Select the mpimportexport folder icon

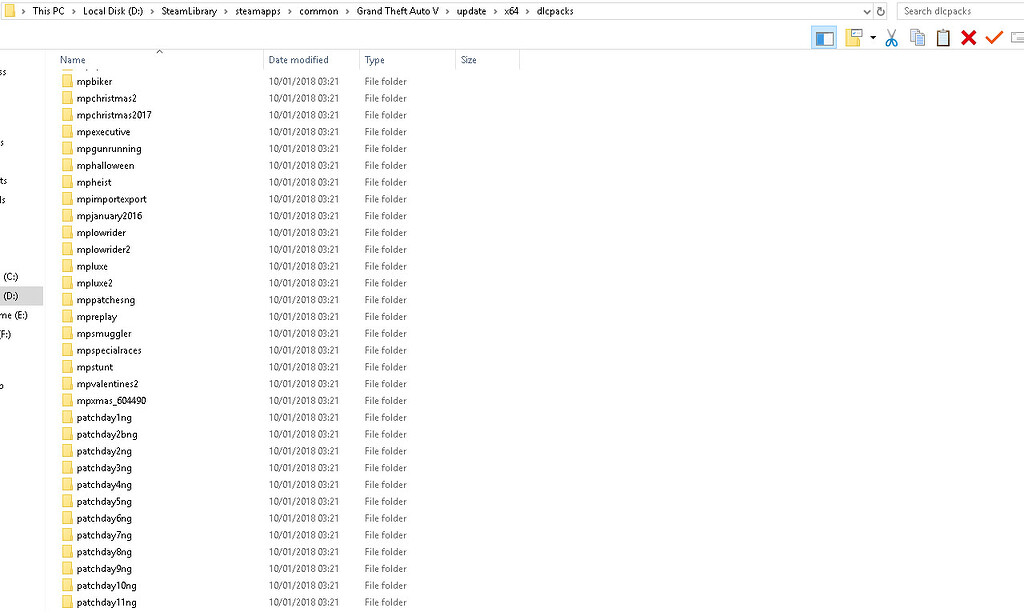67,199
